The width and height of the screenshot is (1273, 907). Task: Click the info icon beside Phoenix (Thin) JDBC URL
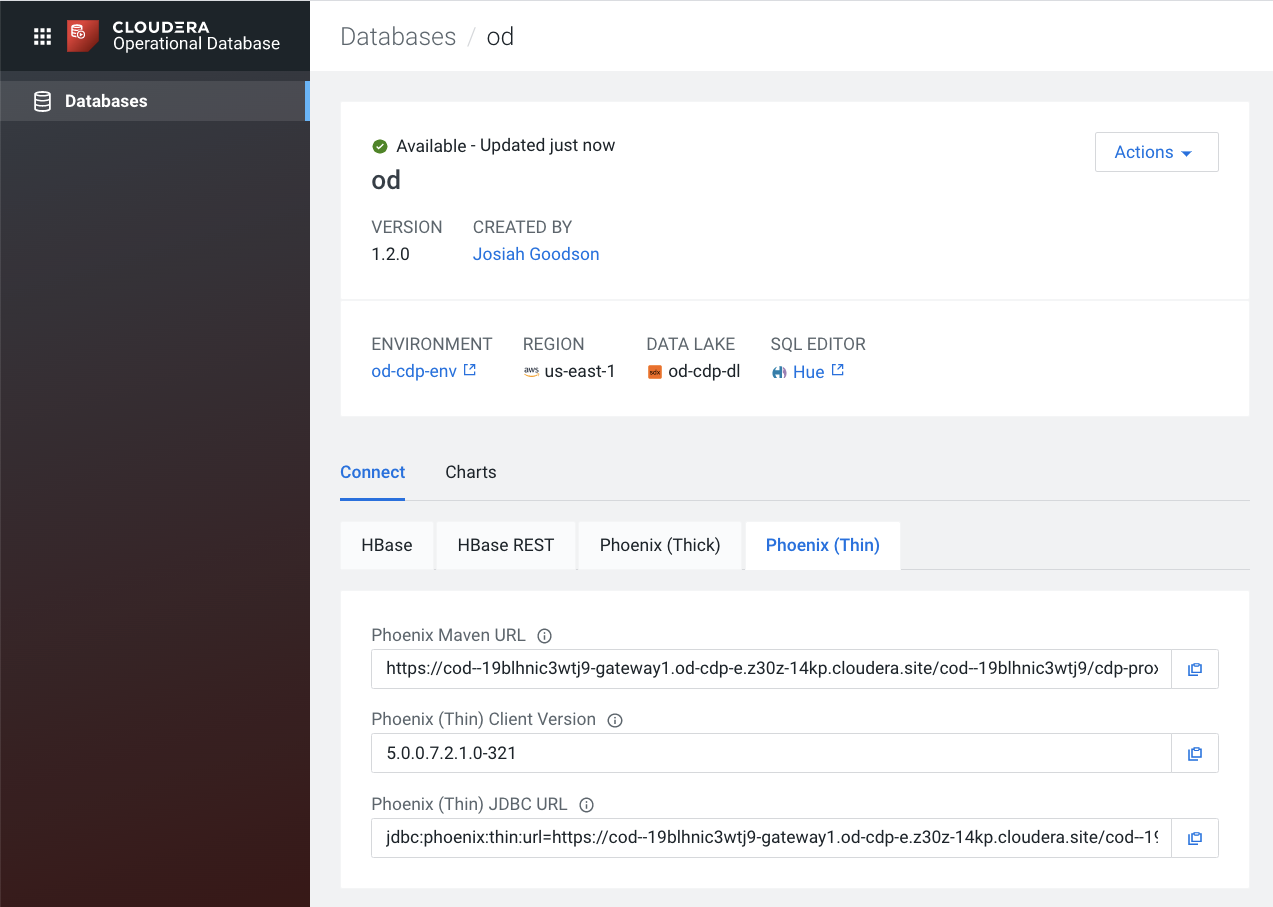[x=585, y=804]
